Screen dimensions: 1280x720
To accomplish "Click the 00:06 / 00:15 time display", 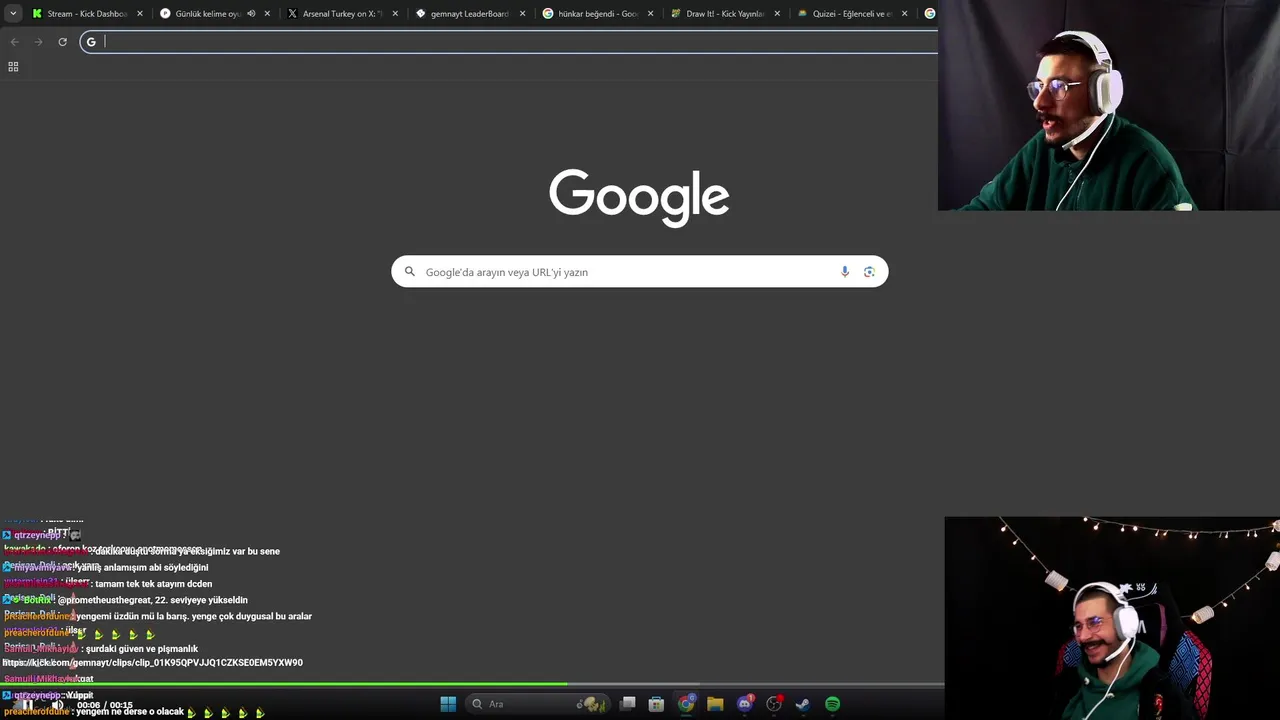I will (x=105, y=706).
